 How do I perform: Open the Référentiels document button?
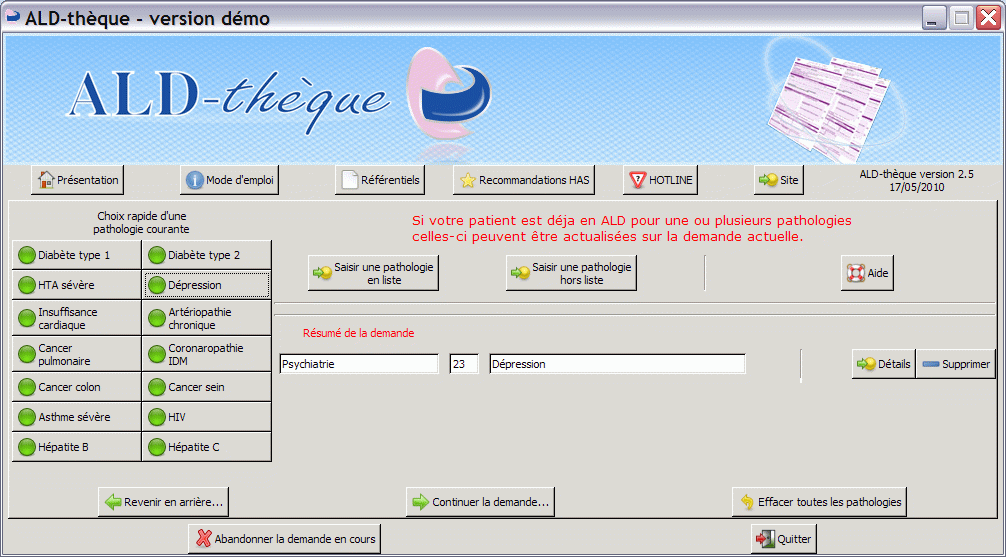(x=380, y=180)
